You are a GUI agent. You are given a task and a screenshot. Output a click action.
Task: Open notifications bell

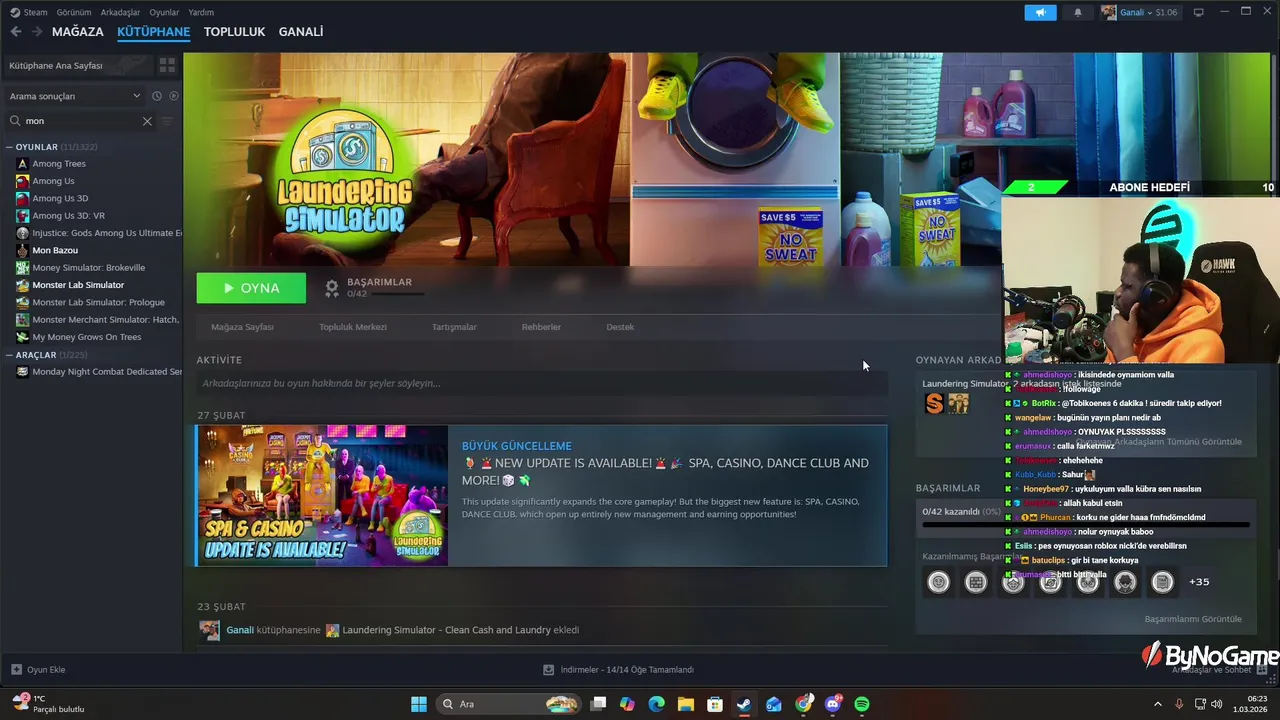click(1078, 12)
